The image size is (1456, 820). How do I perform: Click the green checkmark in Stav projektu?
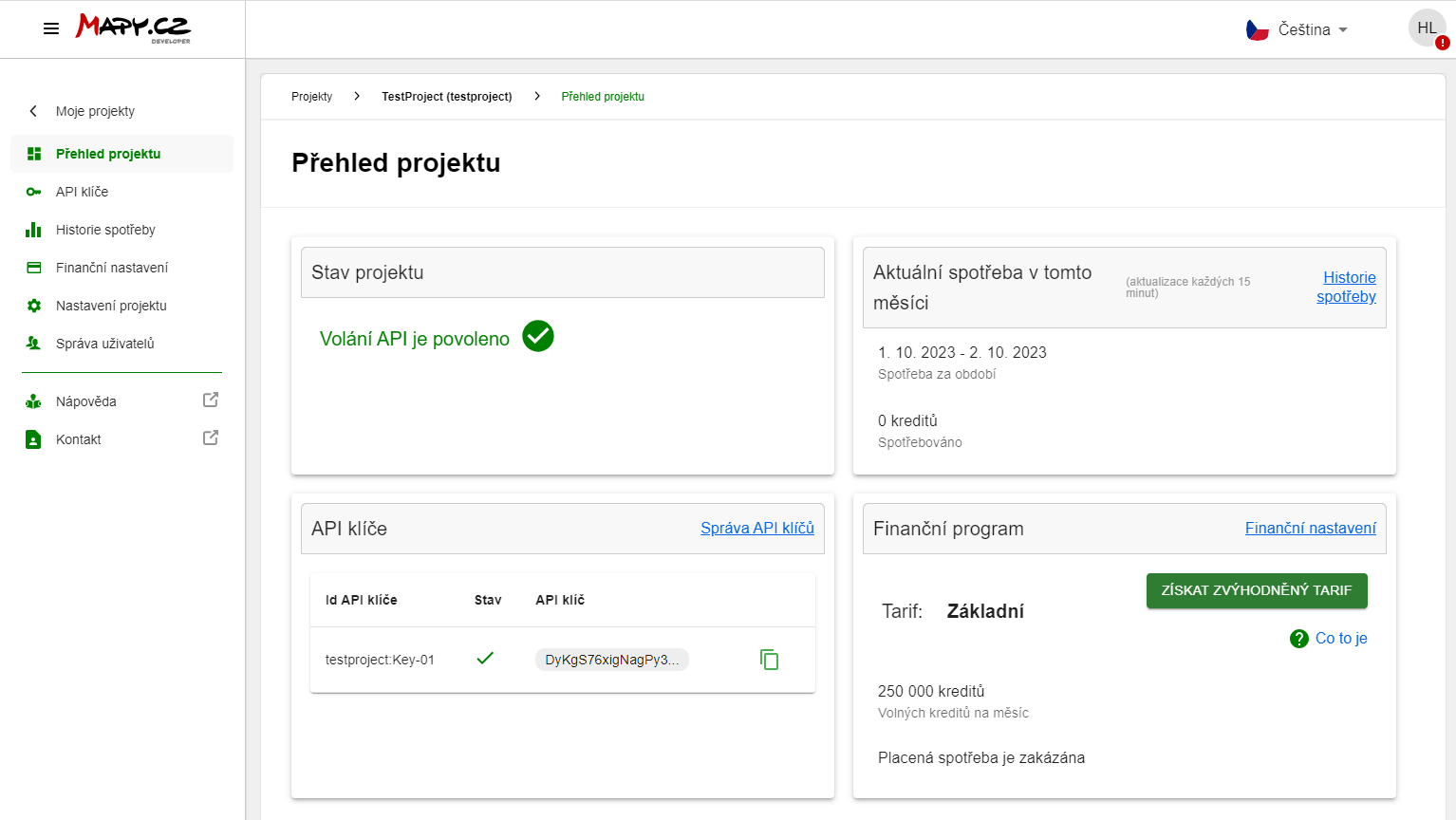tap(538, 335)
